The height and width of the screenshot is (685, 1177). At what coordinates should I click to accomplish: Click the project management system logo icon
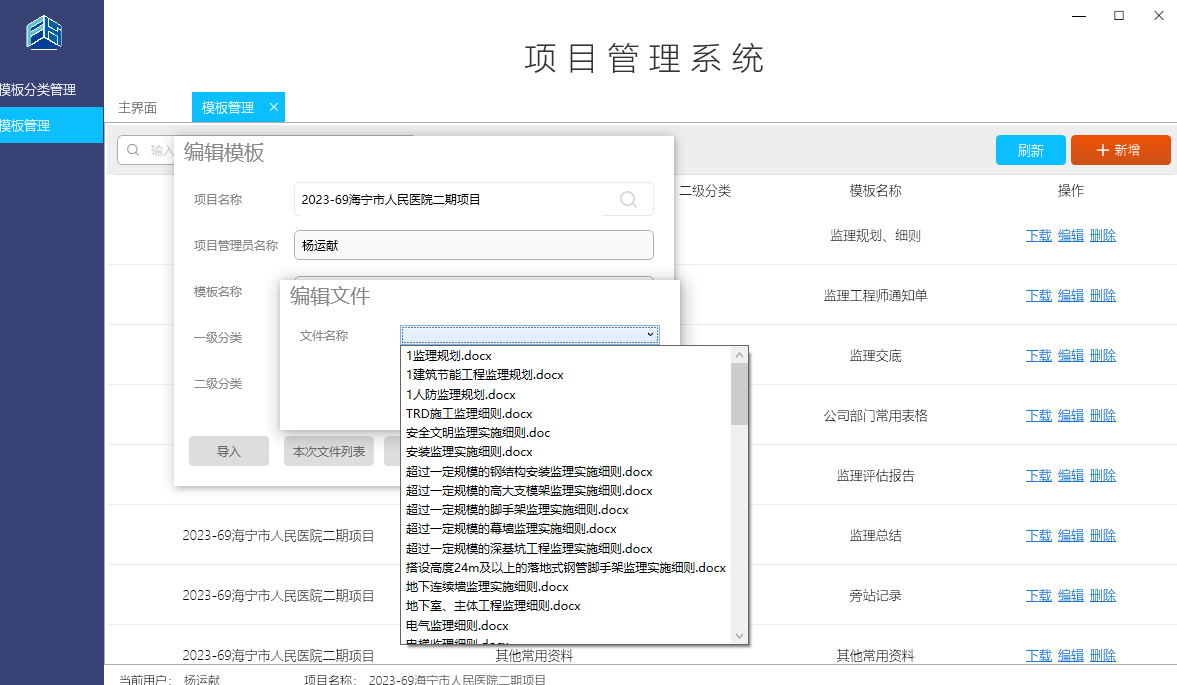44,32
